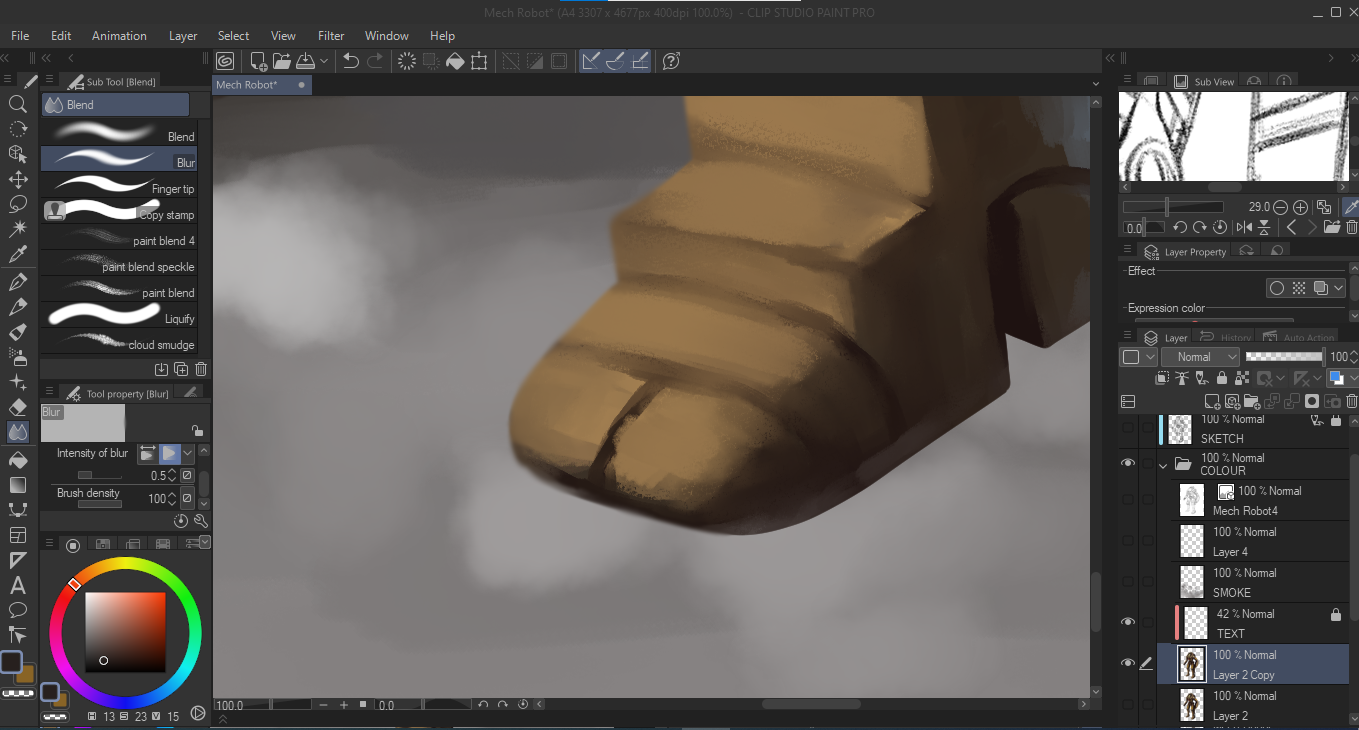1359x730 pixels.
Task: Select the Lasso selection tool
Action: tap(17, 204)
